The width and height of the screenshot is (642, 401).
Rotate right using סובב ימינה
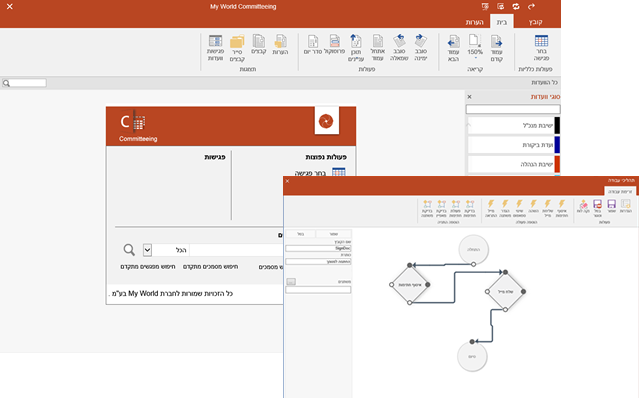coord(421,46)
